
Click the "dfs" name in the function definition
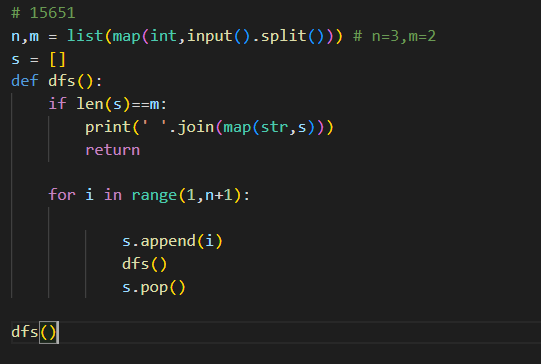[x=62, y=81]
